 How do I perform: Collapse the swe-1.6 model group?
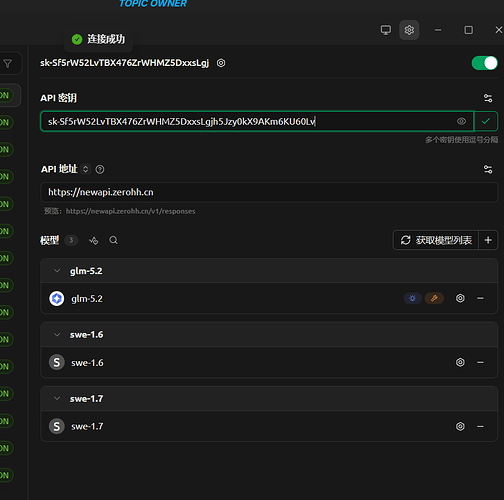click(57, 335)
